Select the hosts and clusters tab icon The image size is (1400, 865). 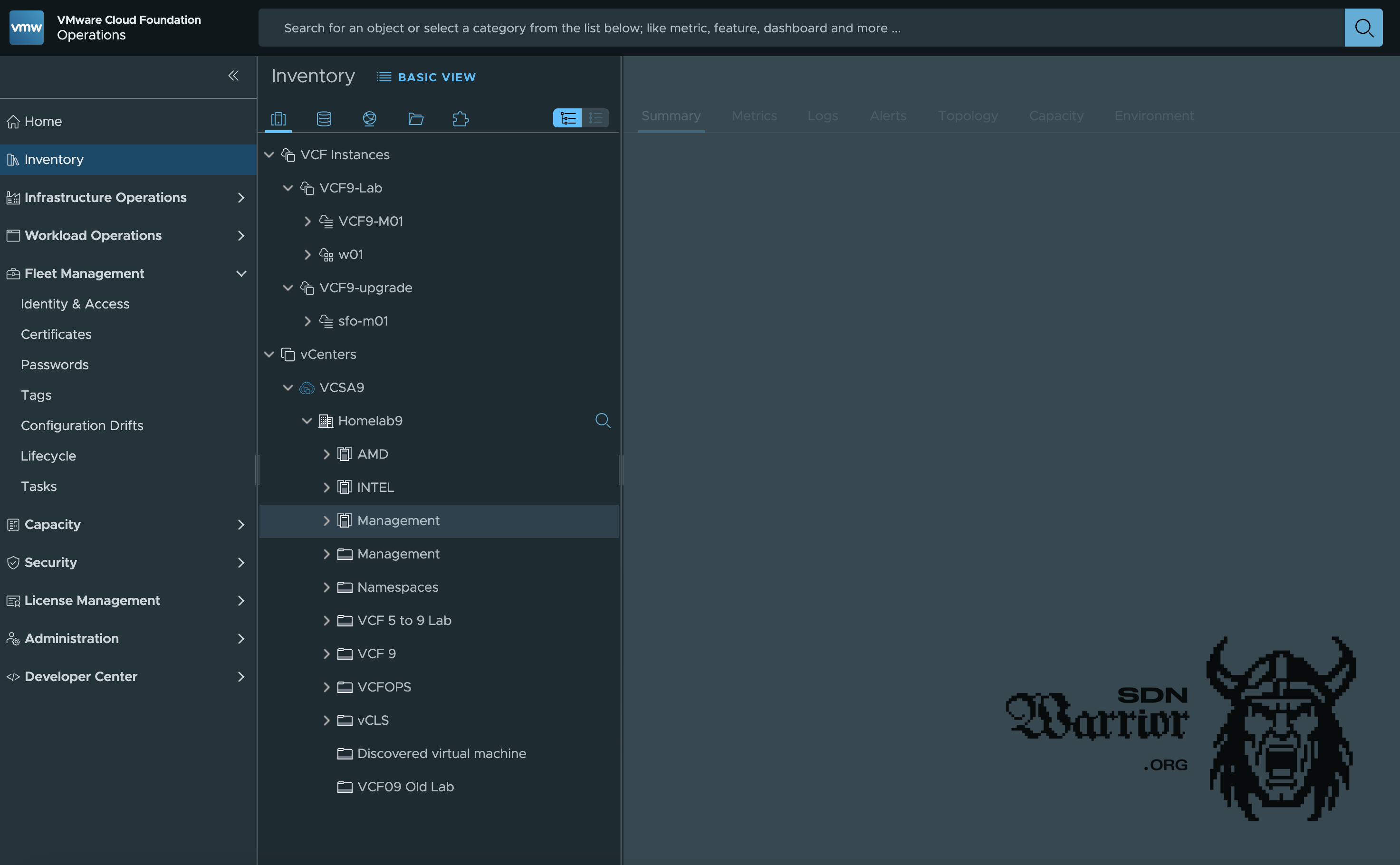tap(278, 118)
